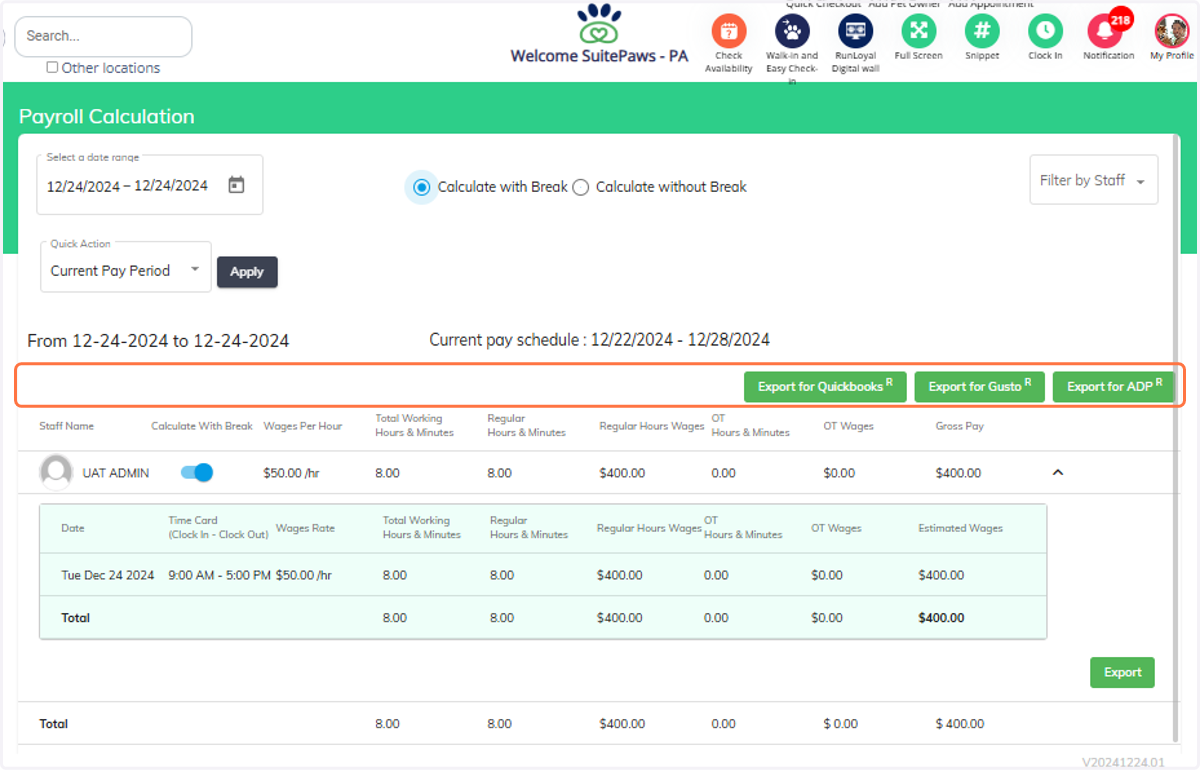This screenshot has height=770, width=1200.
Task: Focus the Search input field
Action: (x=103, y=36)
